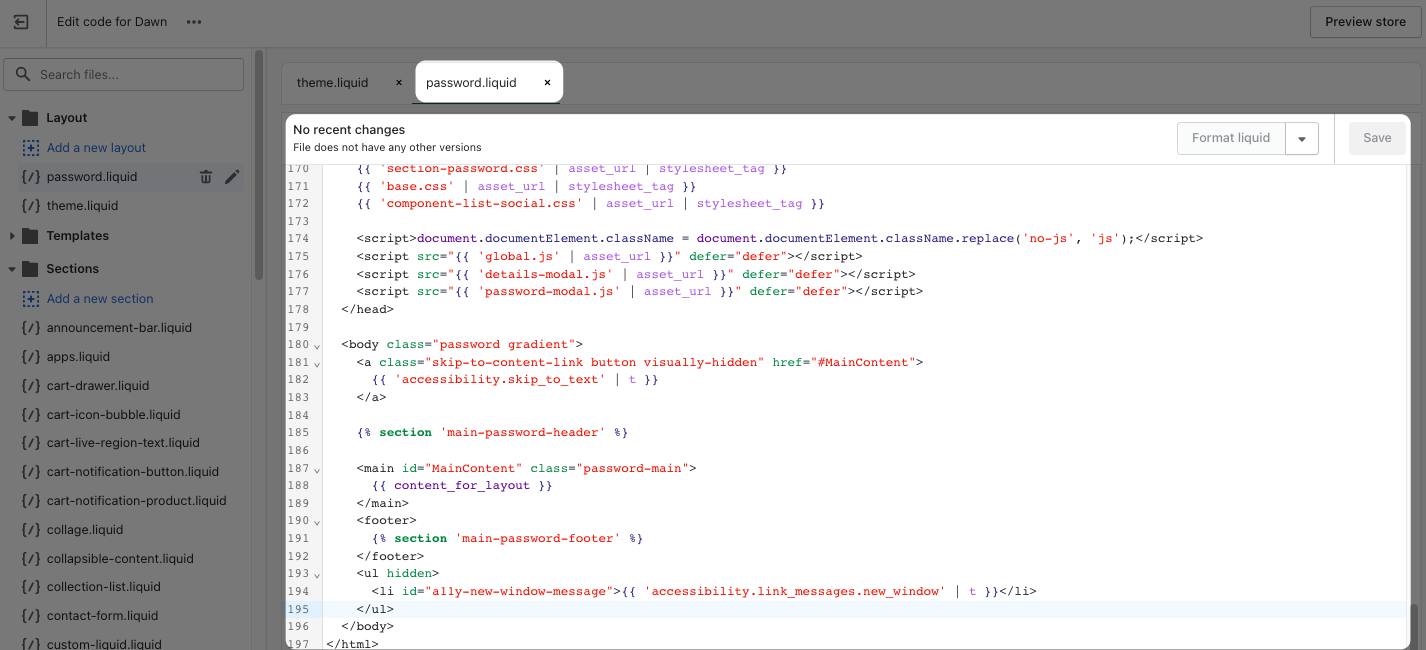
Task: Close the password.liquid tab
Action: (x=547, y=83)
